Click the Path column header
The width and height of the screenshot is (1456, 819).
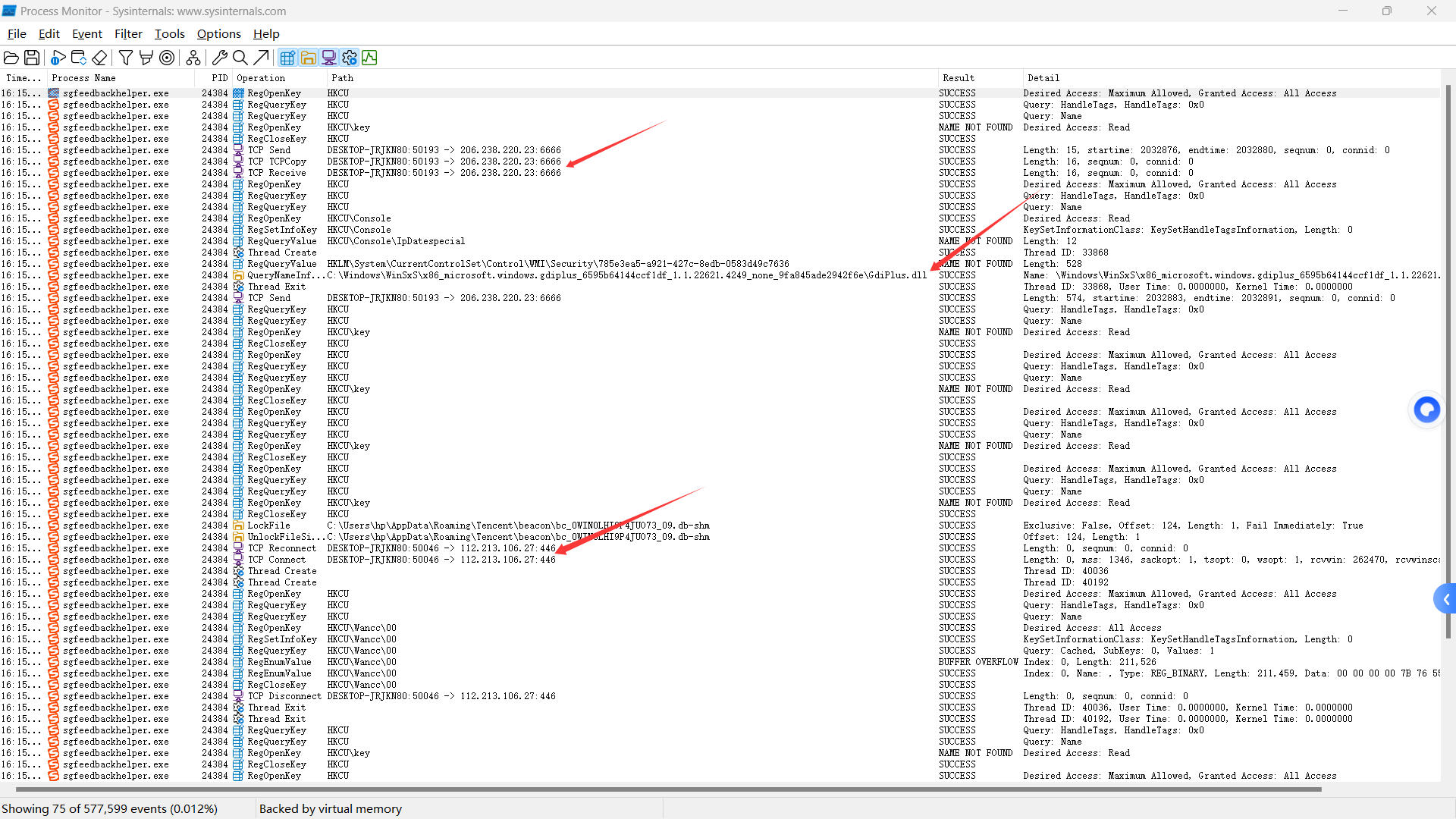(632, 78)
